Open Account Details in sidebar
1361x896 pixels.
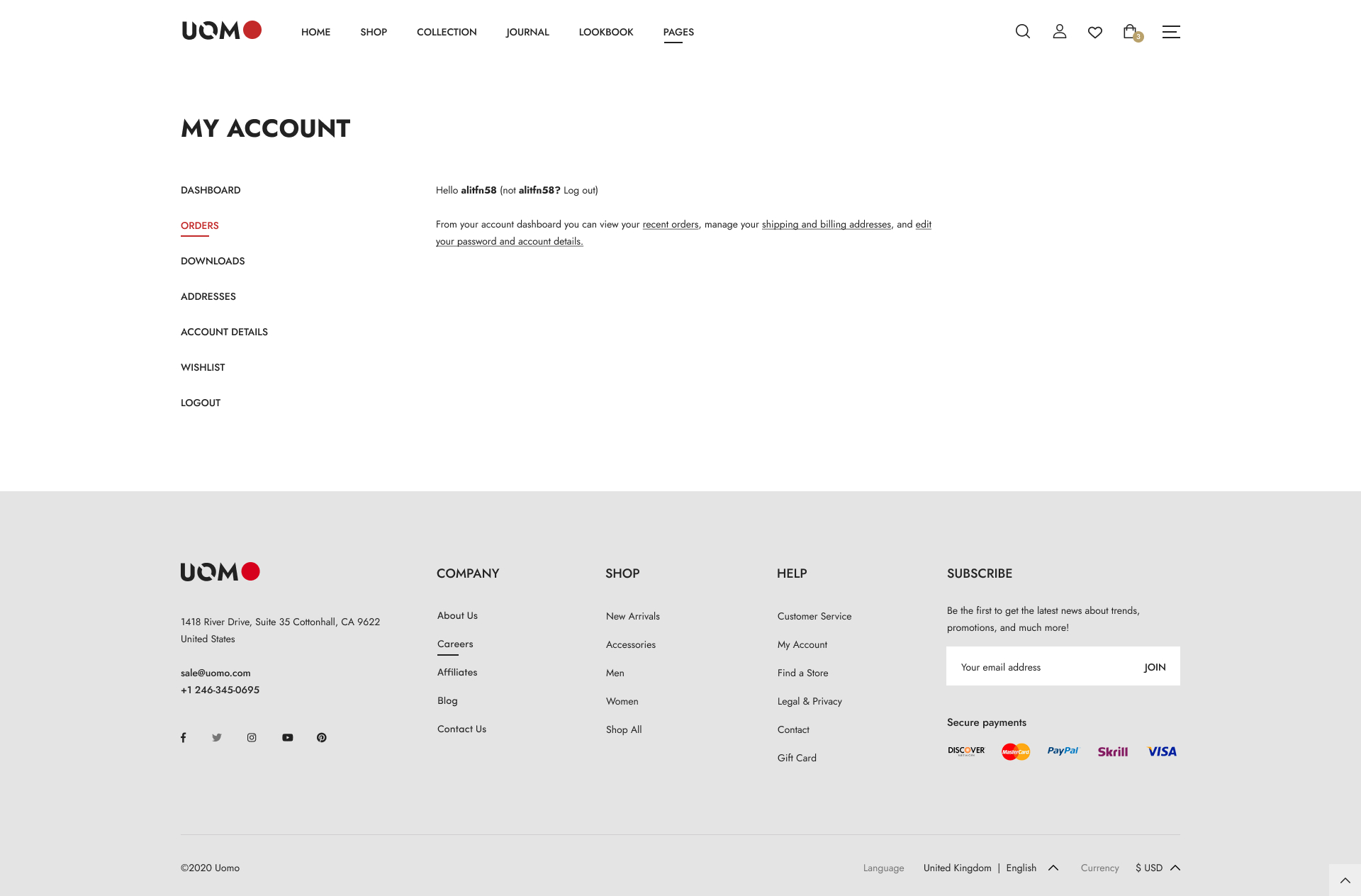224,332
